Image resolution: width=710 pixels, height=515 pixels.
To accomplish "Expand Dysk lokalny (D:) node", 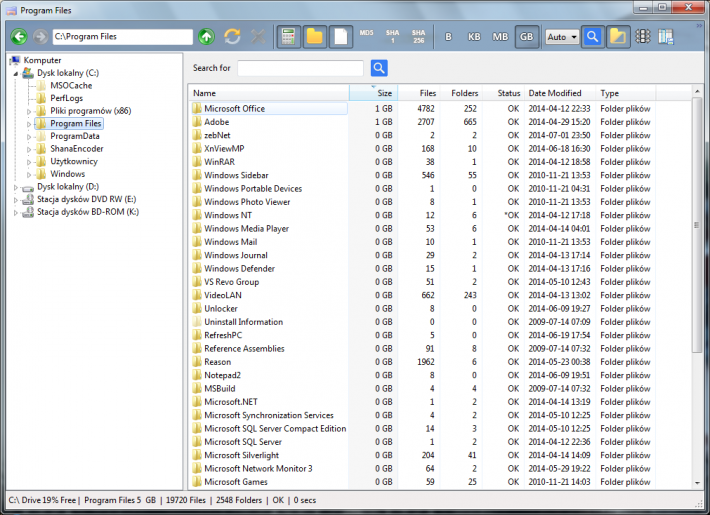I will point(16,187).
